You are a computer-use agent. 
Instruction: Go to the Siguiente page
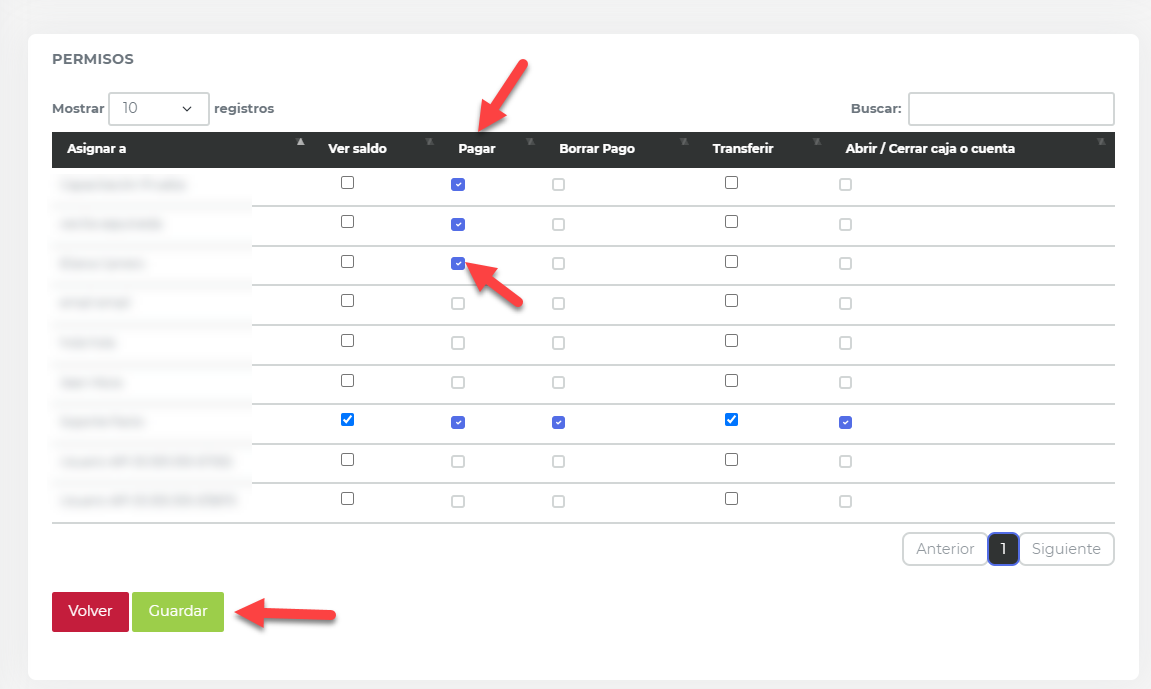click(1065, 549)
